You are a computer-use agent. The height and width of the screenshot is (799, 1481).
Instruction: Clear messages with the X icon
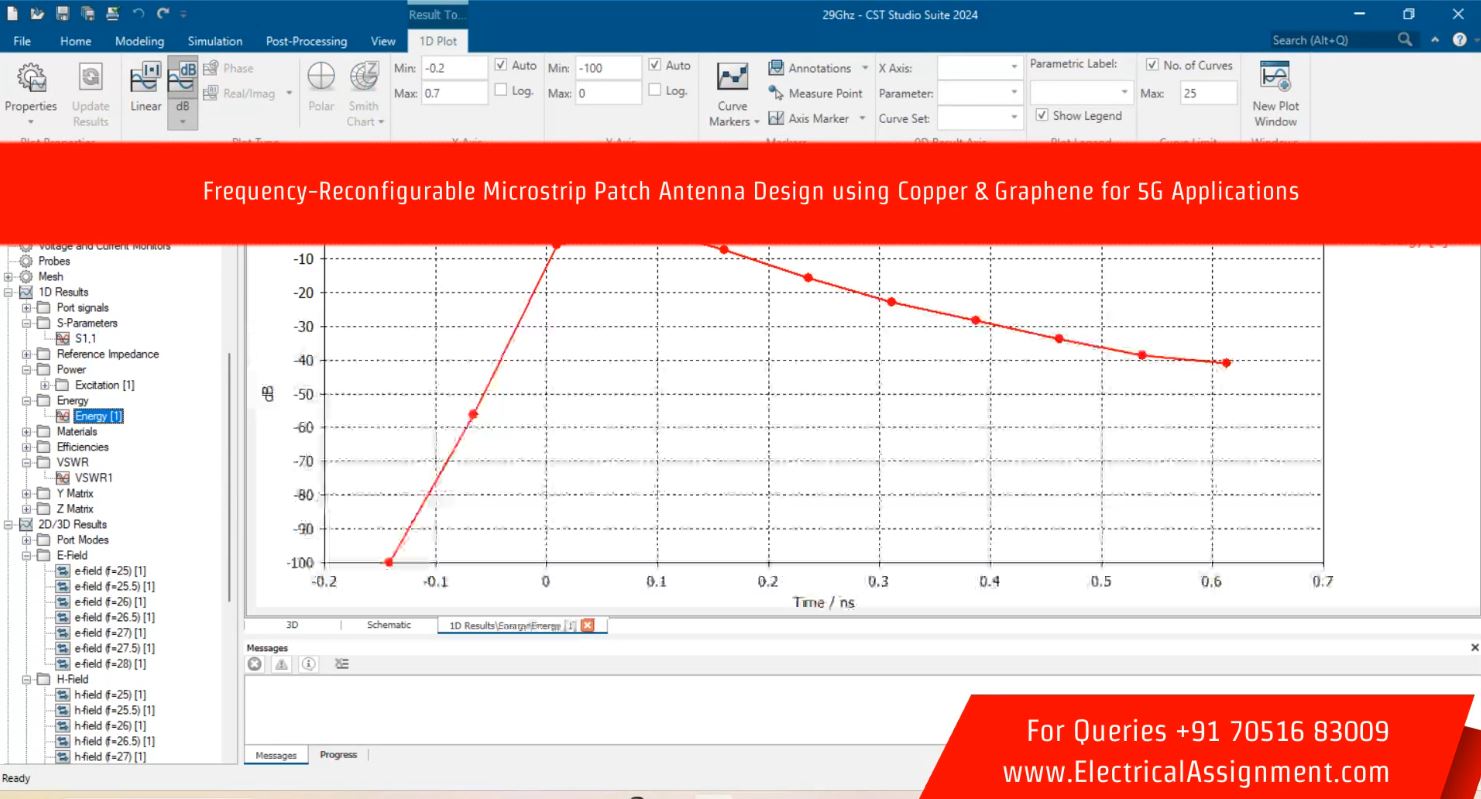(x=255, y=664)
